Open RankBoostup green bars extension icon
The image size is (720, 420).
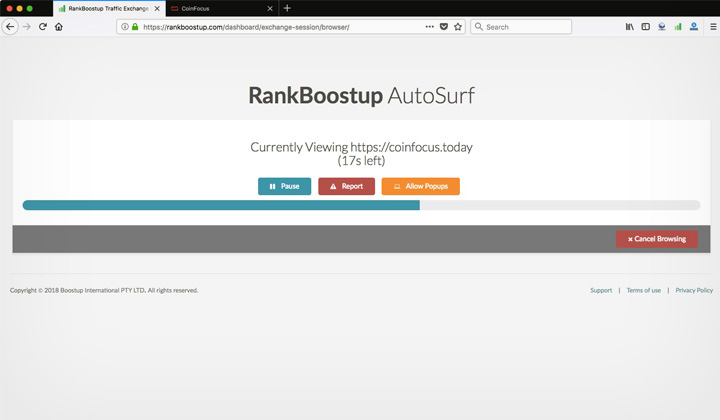678,27
